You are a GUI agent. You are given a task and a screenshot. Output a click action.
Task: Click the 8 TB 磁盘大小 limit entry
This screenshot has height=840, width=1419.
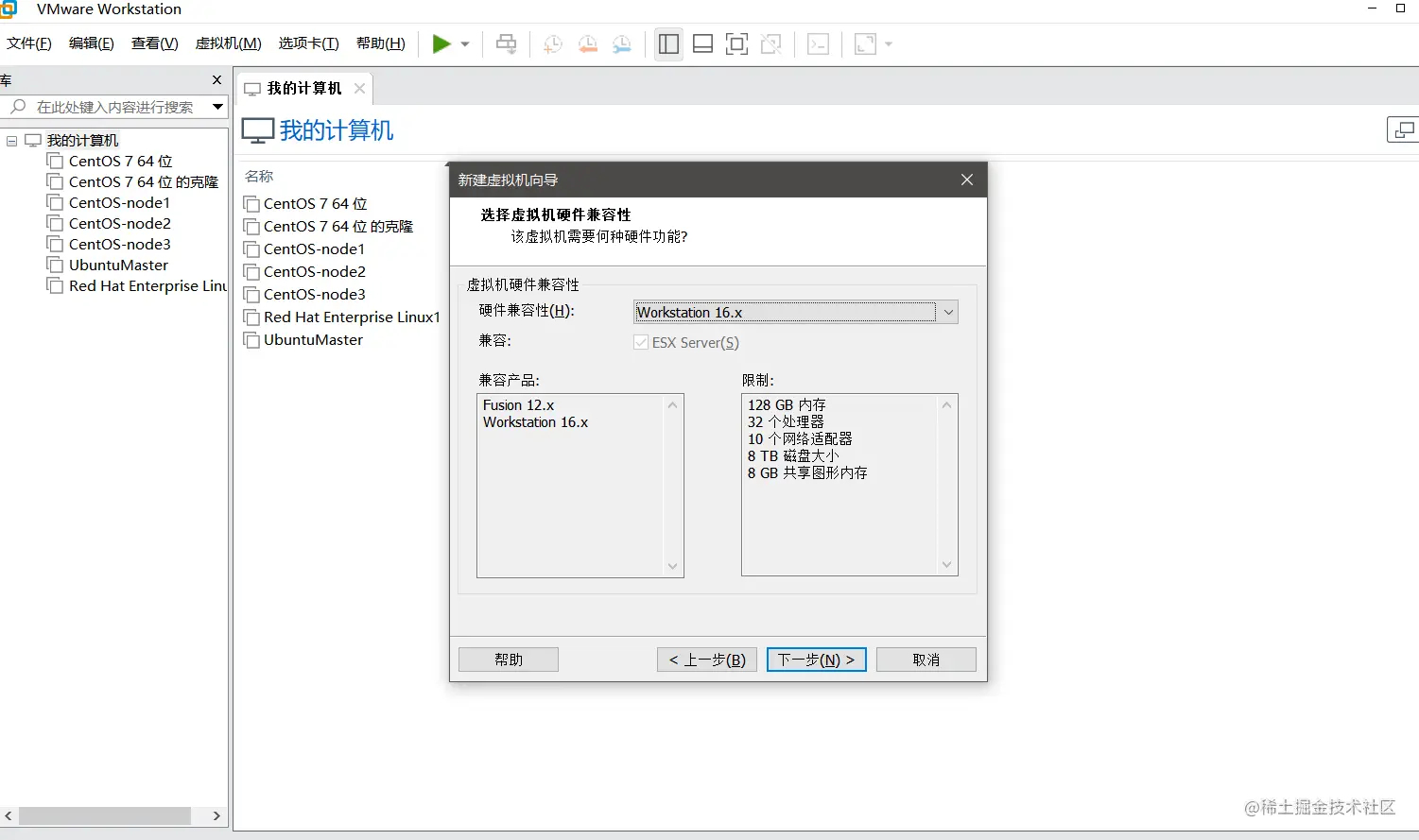coord(793,456)
